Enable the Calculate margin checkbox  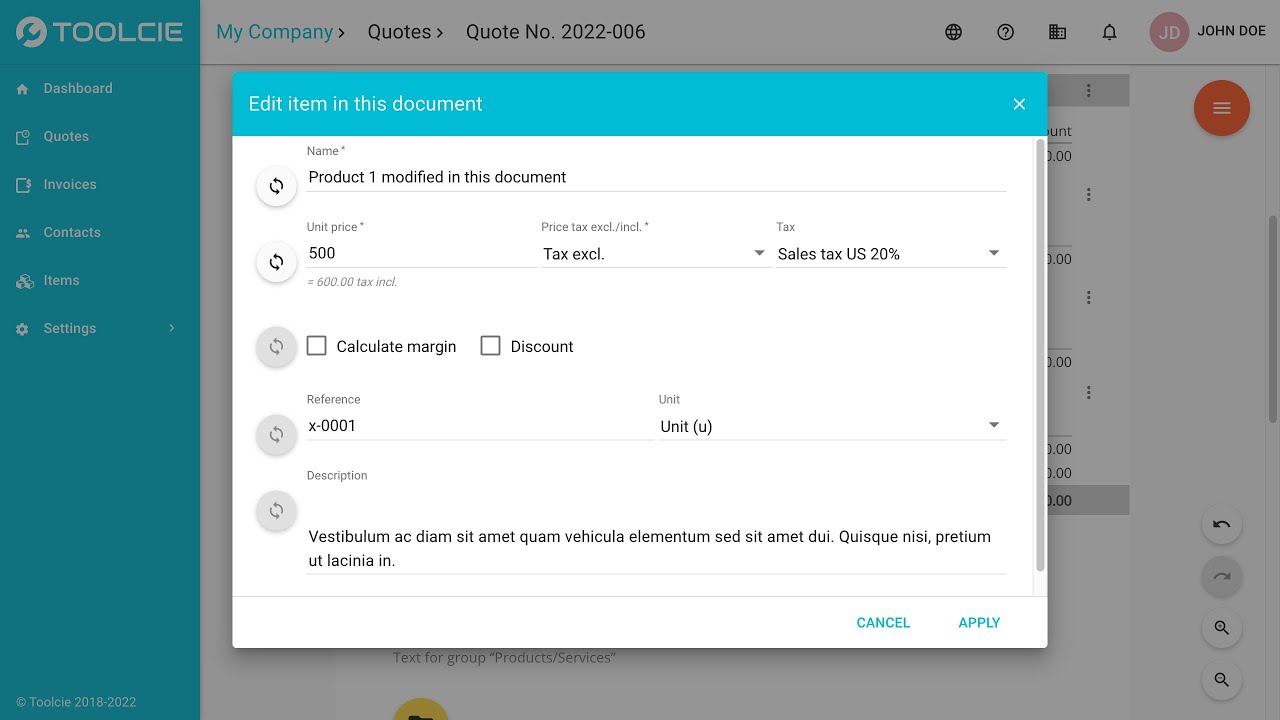point(317,346)
